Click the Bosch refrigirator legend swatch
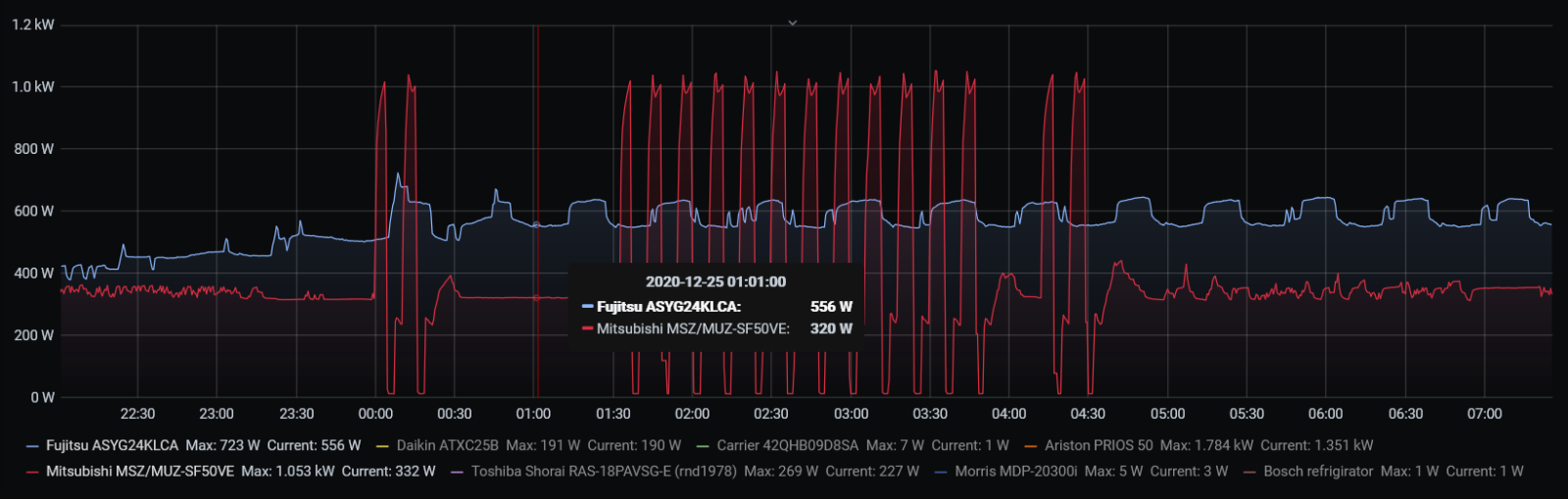Screen dimensions: 1568x499 (x=1249, y=473)
